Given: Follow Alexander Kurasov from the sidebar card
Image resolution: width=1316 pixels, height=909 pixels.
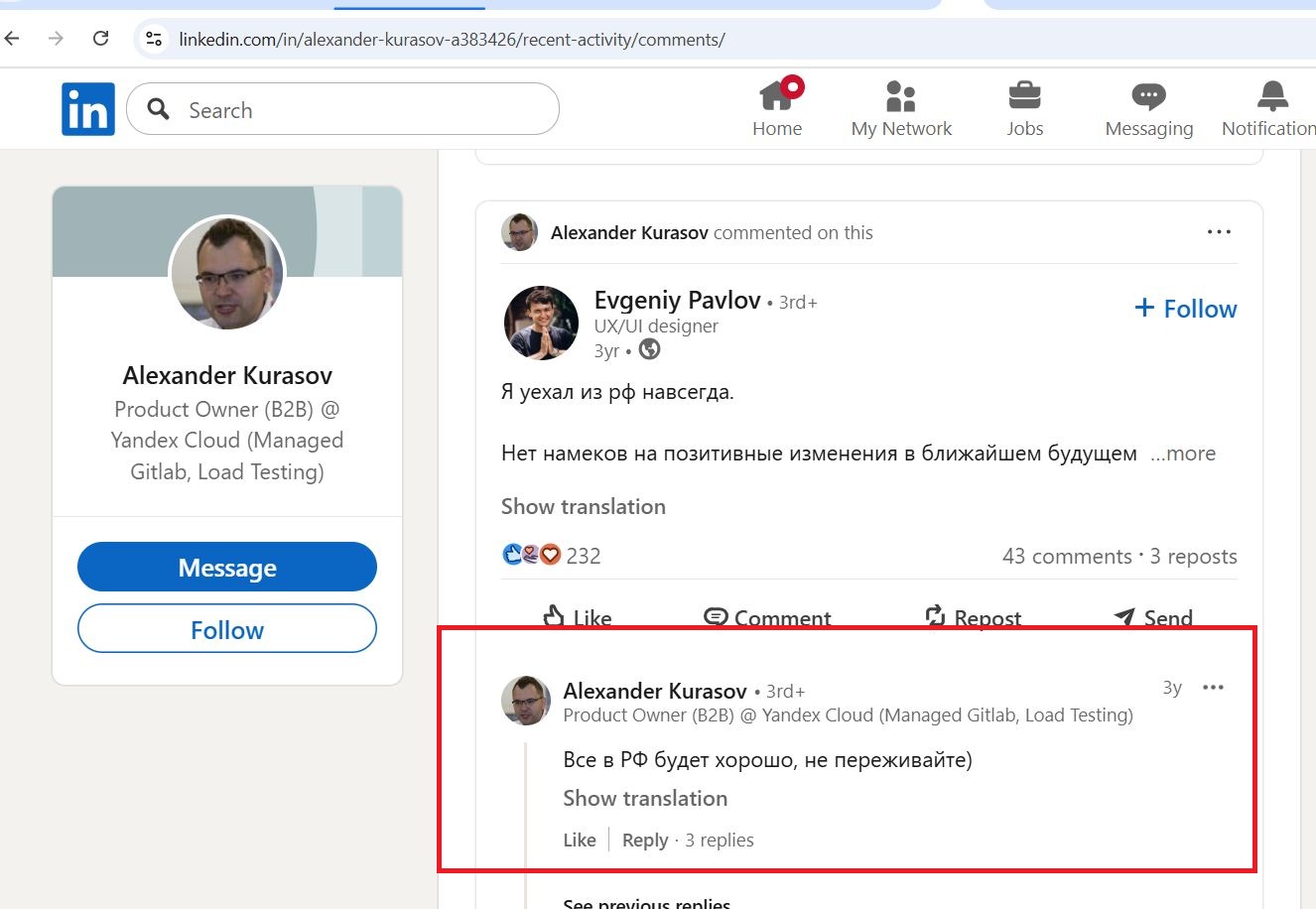Looking at the screenshot, I should click(x=227, y=629).
